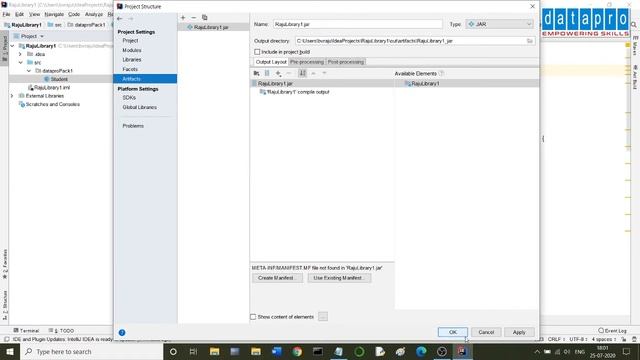This screenshot has width=640, height=360.
Task: Click Use Existing Manifest button
Action: point(339,278)
